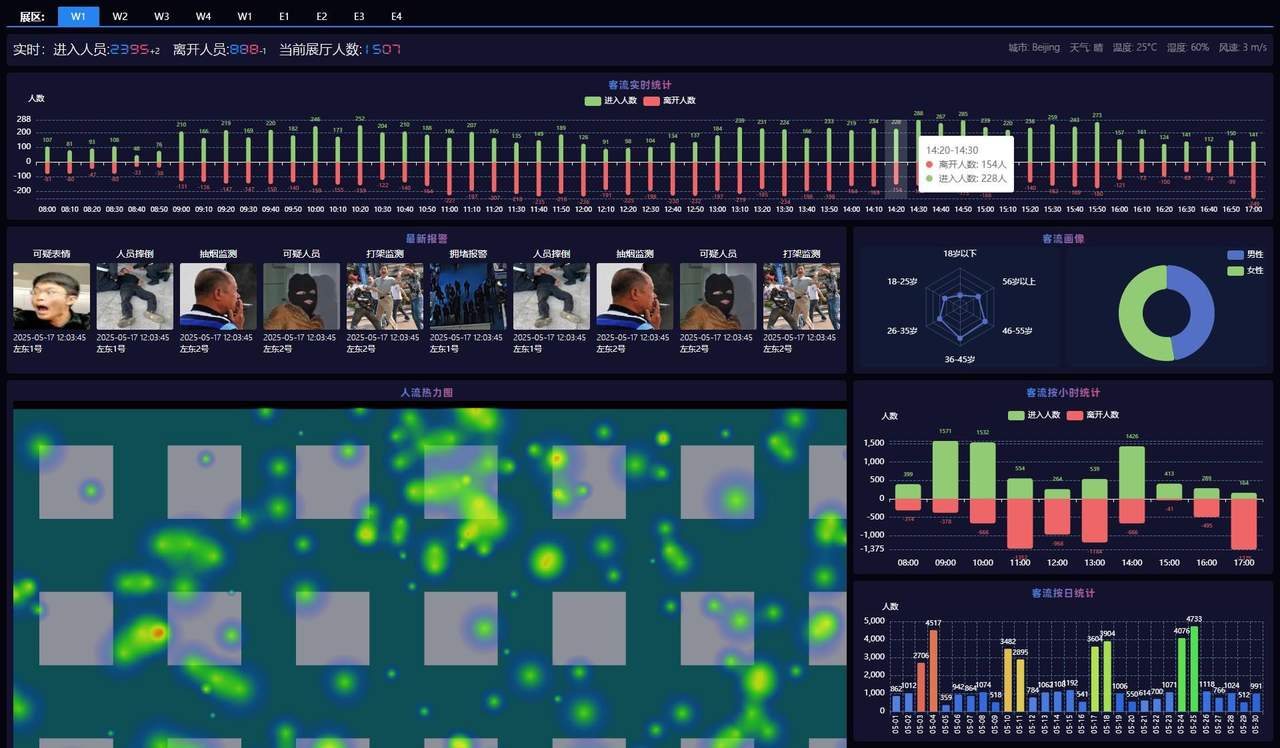The width and height of the screenshot is (1280, 748).
Task: Select the 05-04 daily bar labeled 4517
Action: [x=933, y=670]
